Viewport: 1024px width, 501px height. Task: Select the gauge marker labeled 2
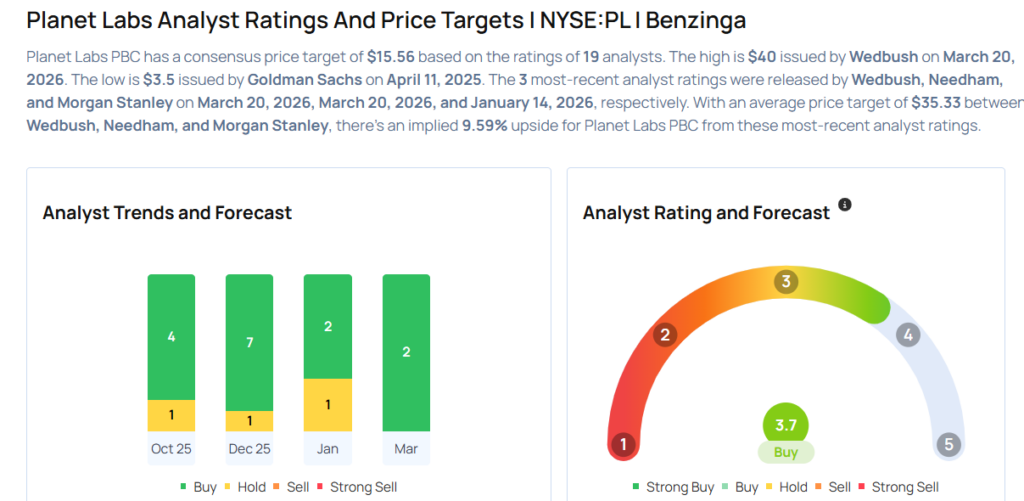[663, 335]
